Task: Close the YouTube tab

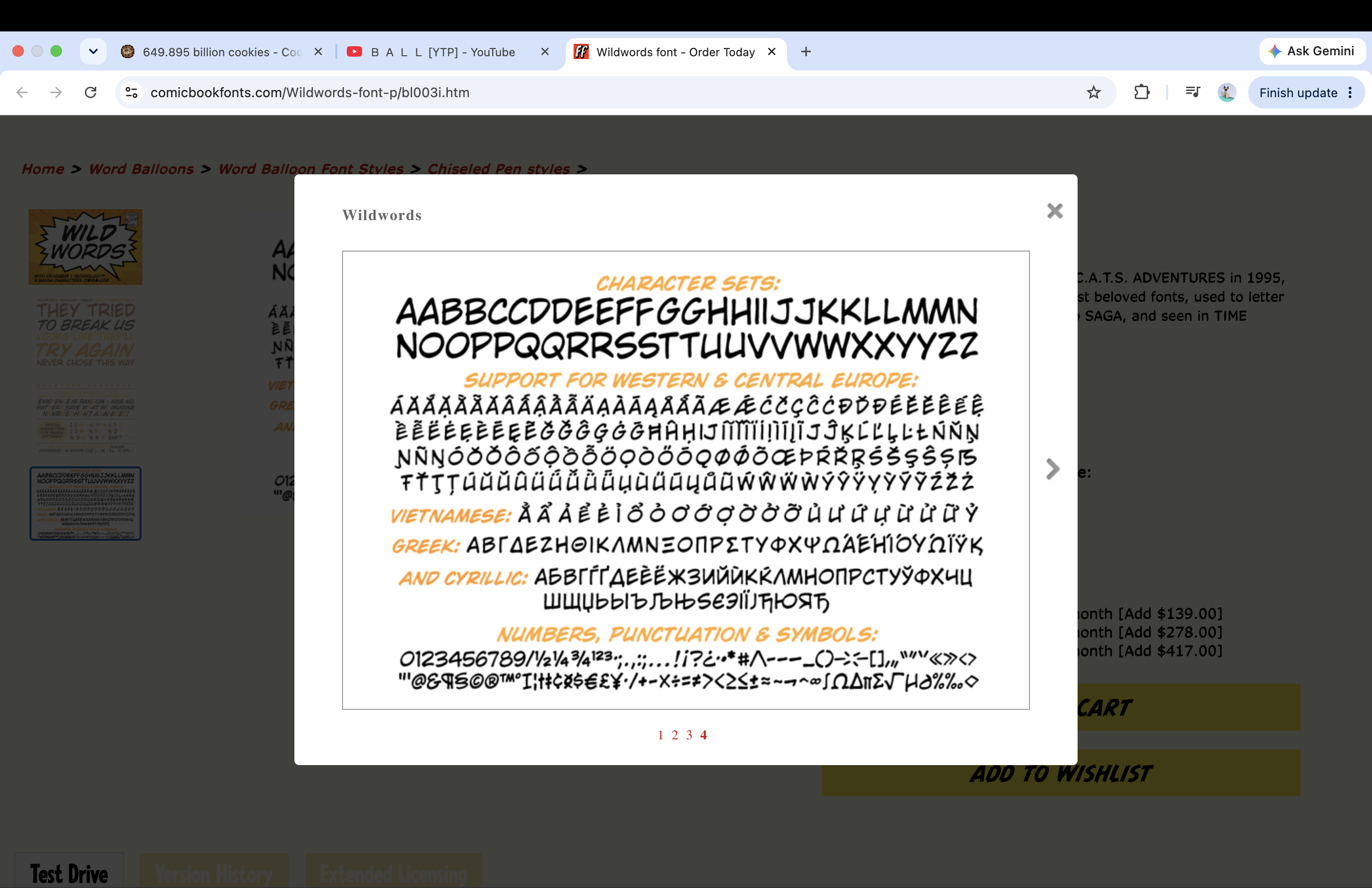Action: point(545,52)
